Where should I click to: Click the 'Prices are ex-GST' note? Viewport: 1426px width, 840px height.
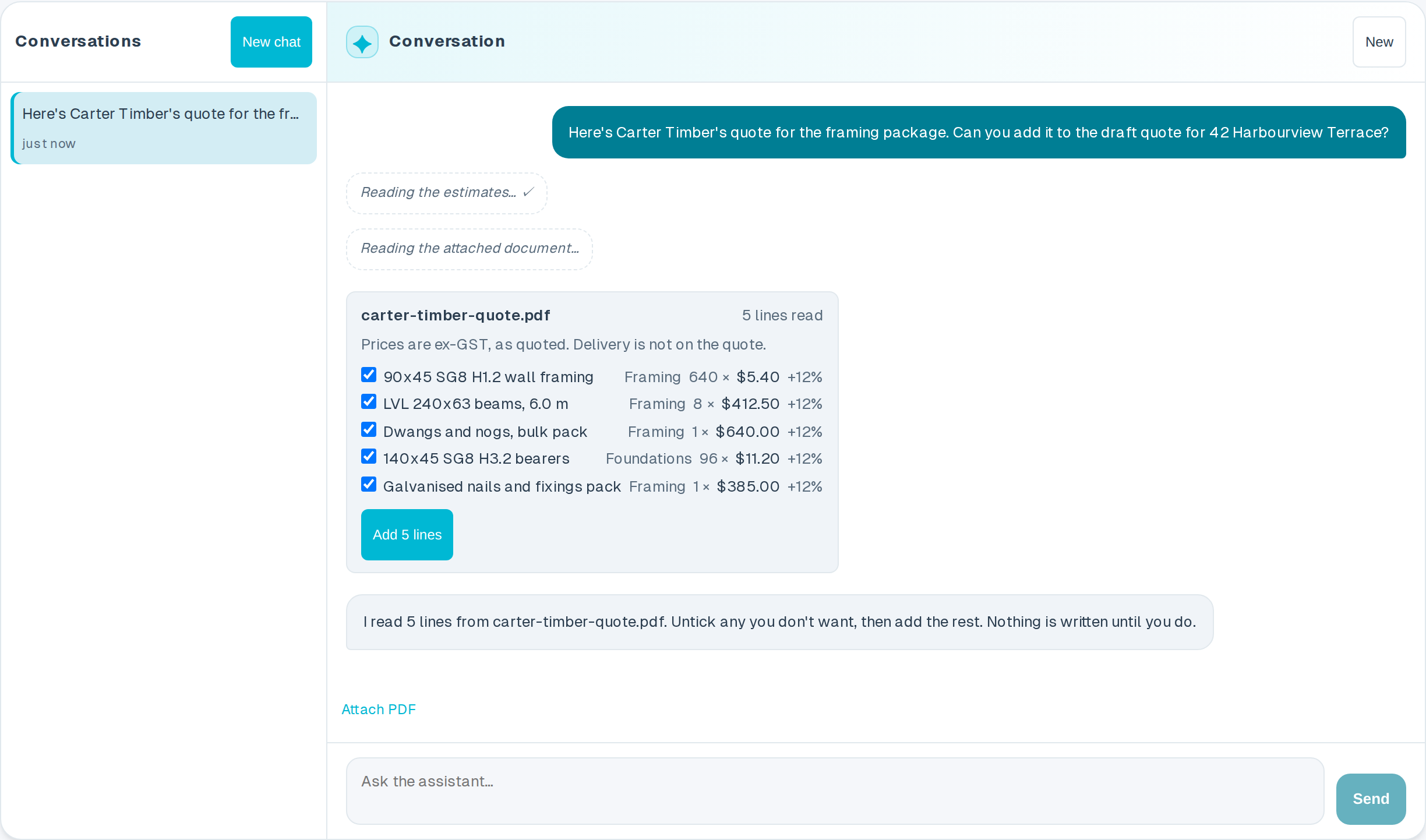(563, 345)
